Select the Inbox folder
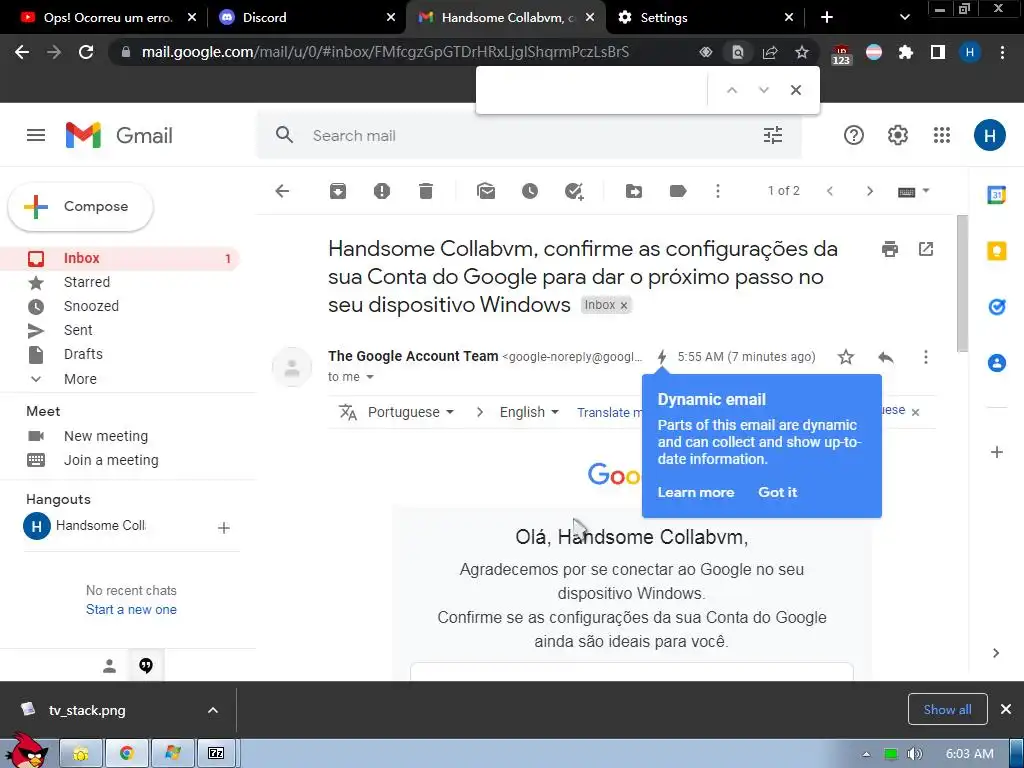This screenshot has height=768, width=1024. point(120,258)
